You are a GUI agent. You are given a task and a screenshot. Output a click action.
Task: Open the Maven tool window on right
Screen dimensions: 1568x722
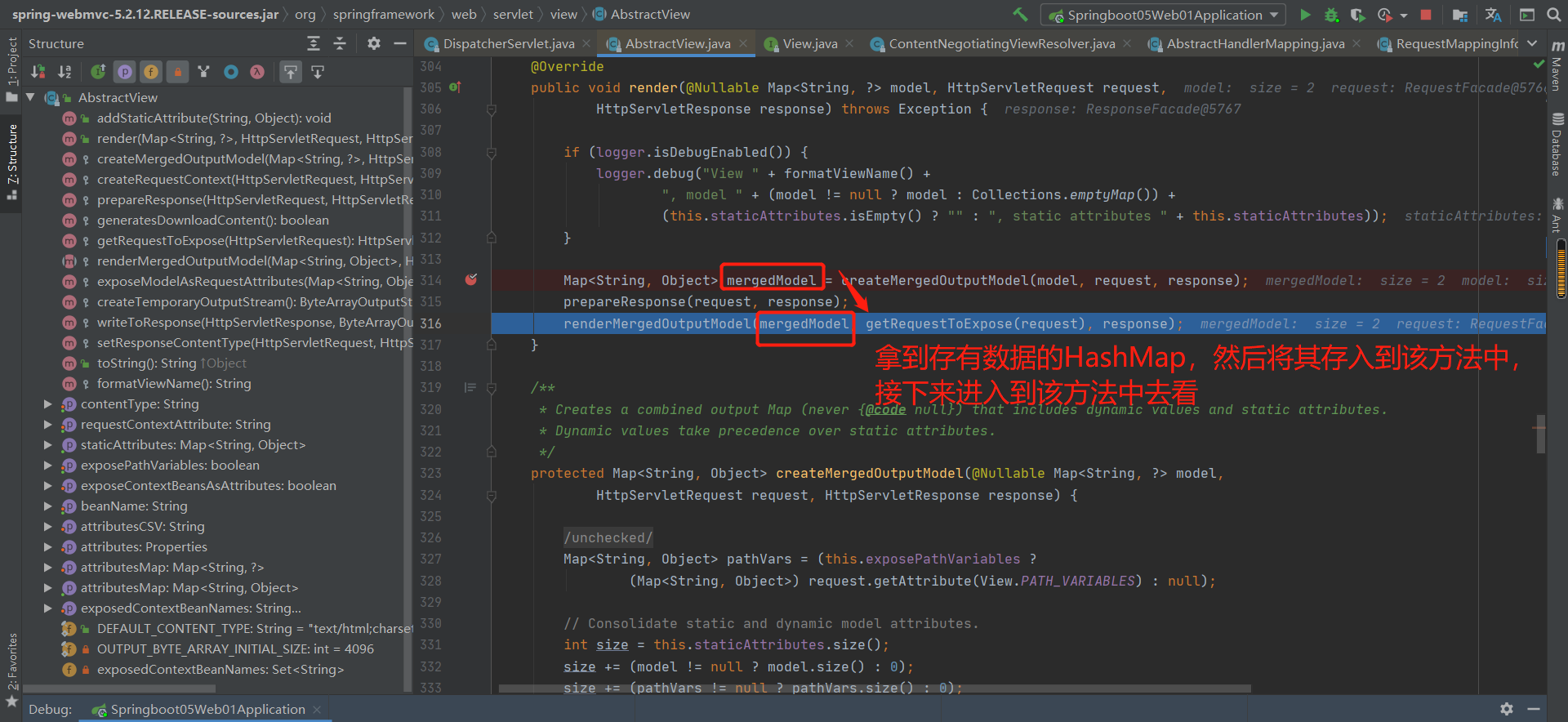tap(1557, 67)
